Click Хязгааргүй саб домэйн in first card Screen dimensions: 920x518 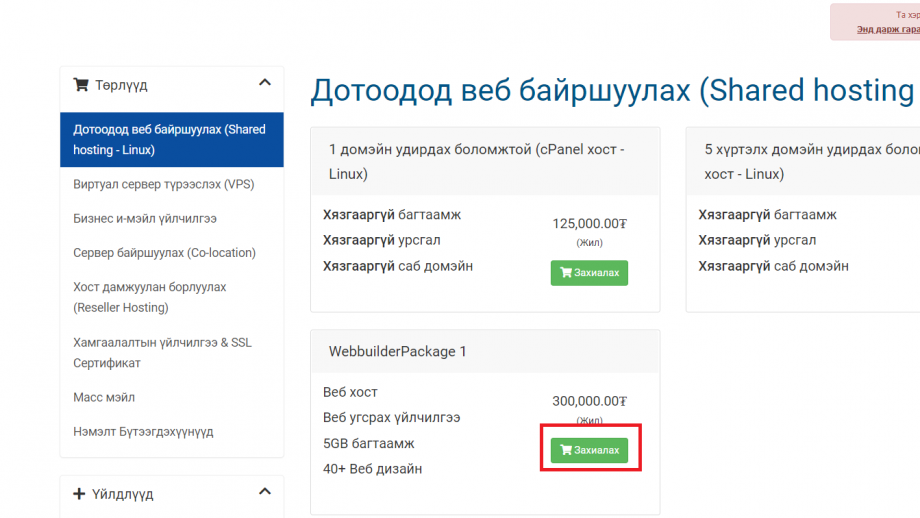pyautogui.click(x=398, y=266)
